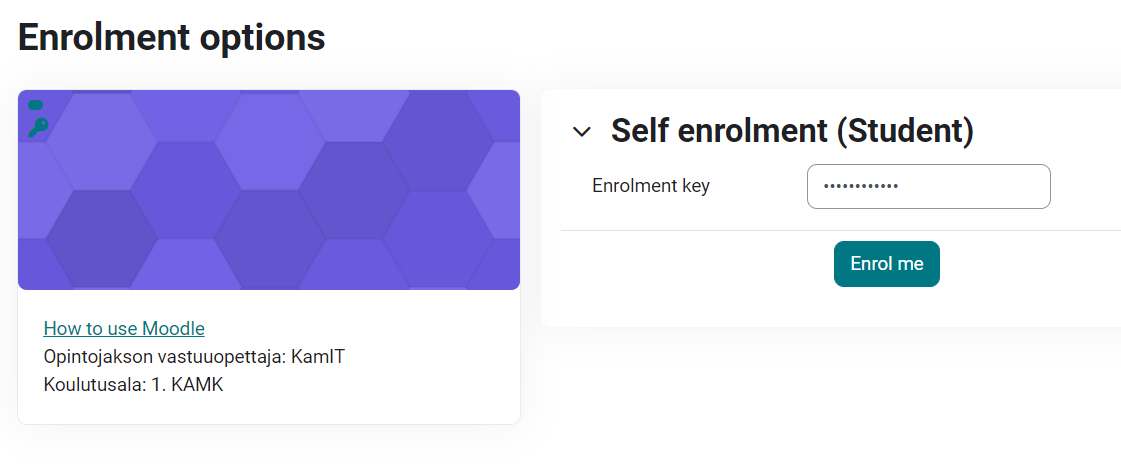Click the empty space right of the key field
The width and height of the screenshot is (1121, 475).
(1085, 187)
